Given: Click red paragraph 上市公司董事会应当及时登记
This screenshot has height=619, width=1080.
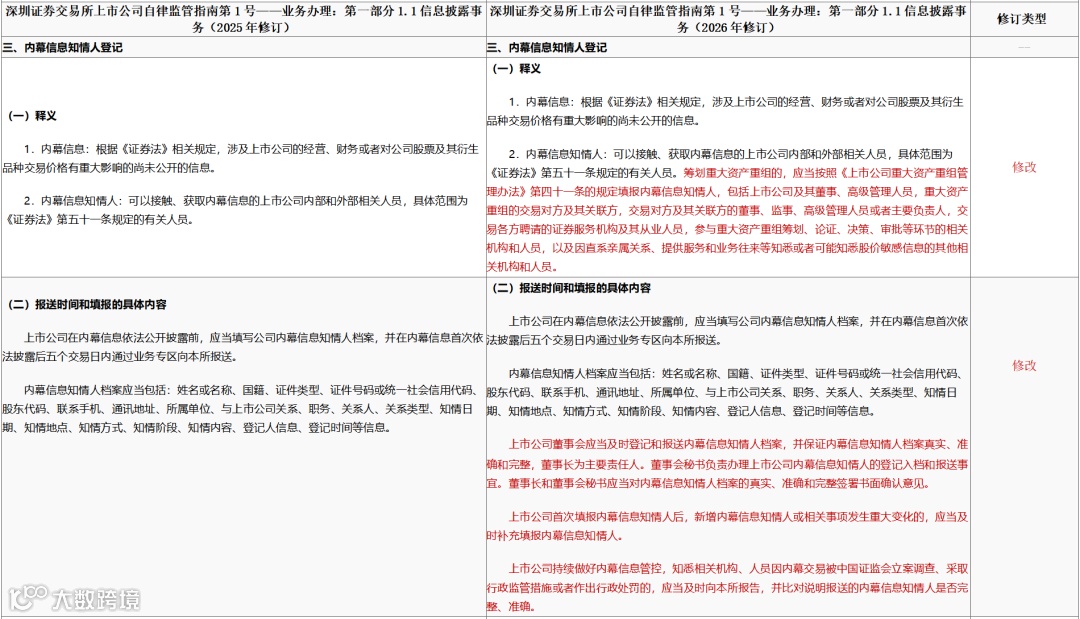Looking at the screenshot, I should click(x=727, y=464).
